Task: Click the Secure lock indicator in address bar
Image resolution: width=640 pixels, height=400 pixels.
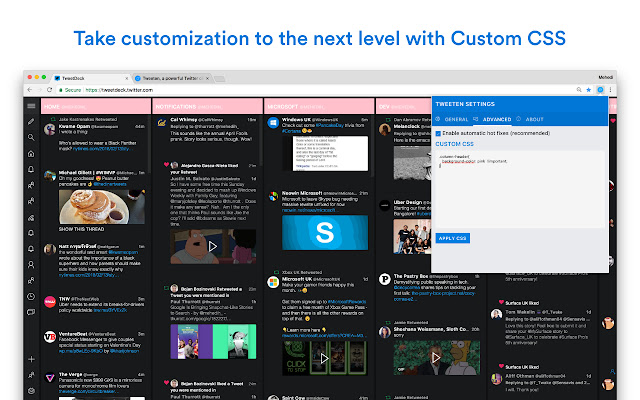Action: tap(70, 90)
